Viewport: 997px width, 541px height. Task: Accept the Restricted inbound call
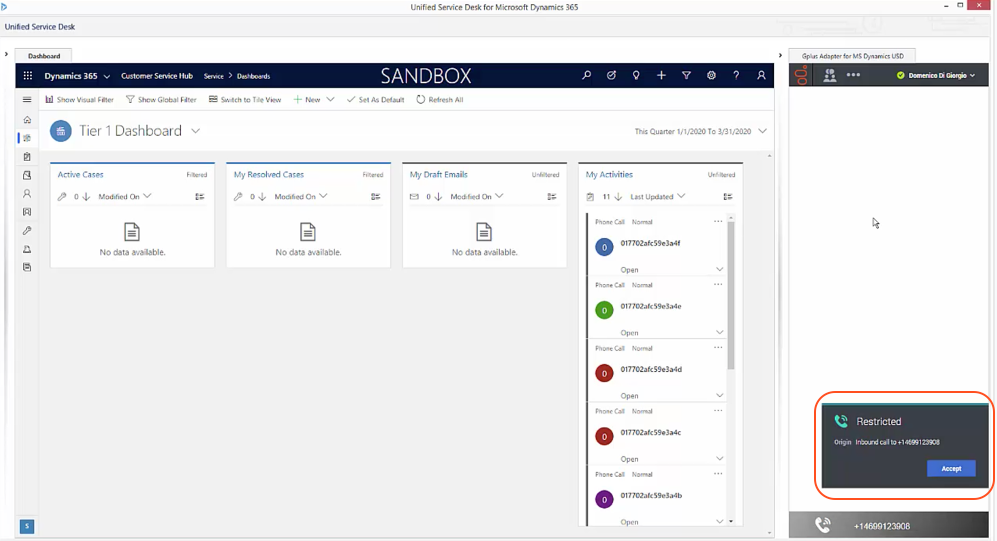point(951,469)
